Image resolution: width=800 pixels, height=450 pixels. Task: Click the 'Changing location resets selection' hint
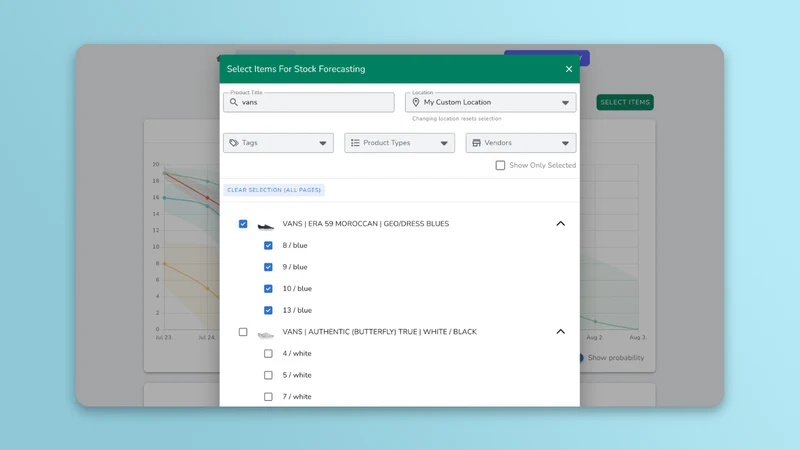click(x=457, y=118)
